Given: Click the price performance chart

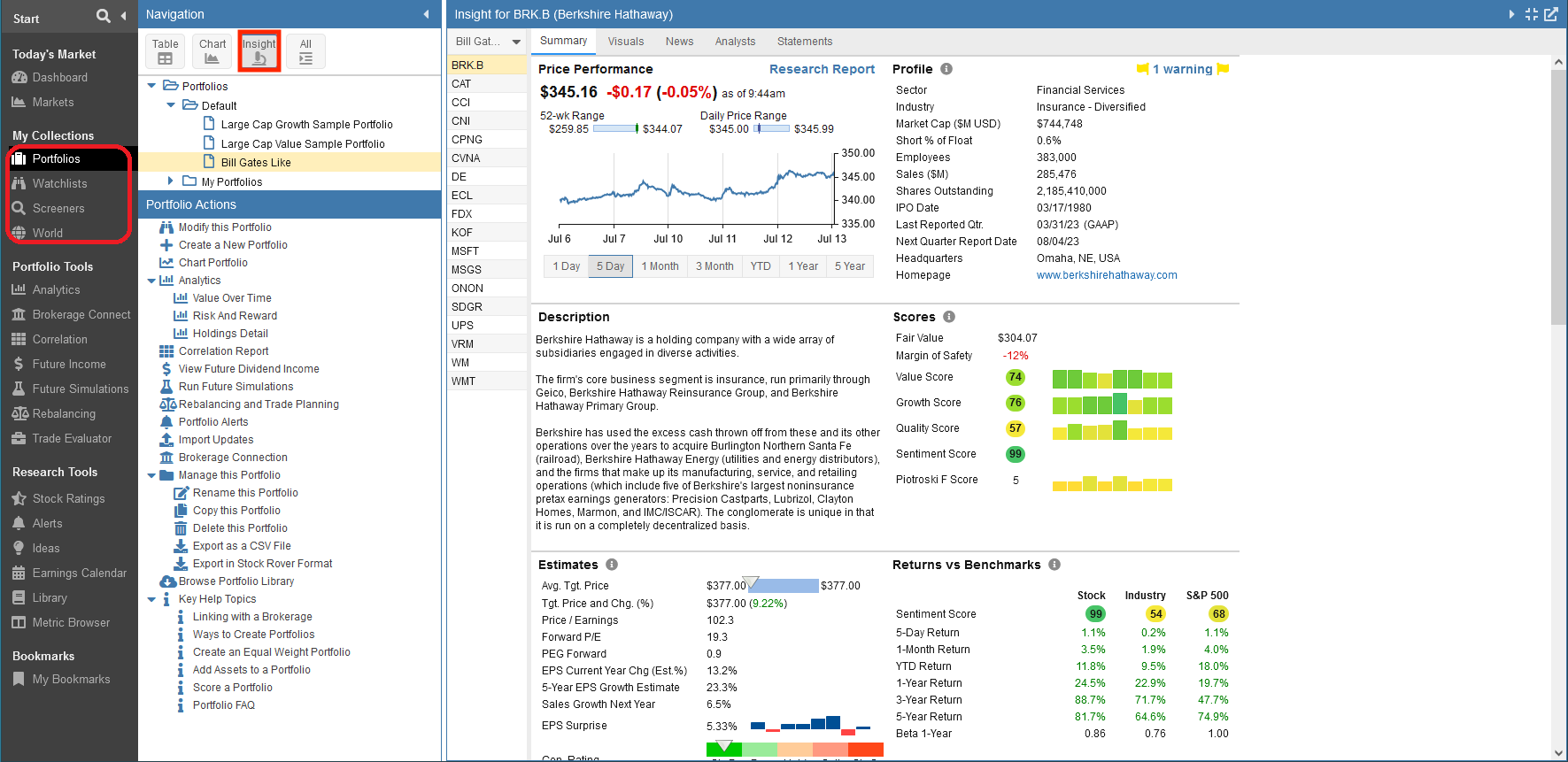Looking at the screenshot, I should [x=695, y=189].
